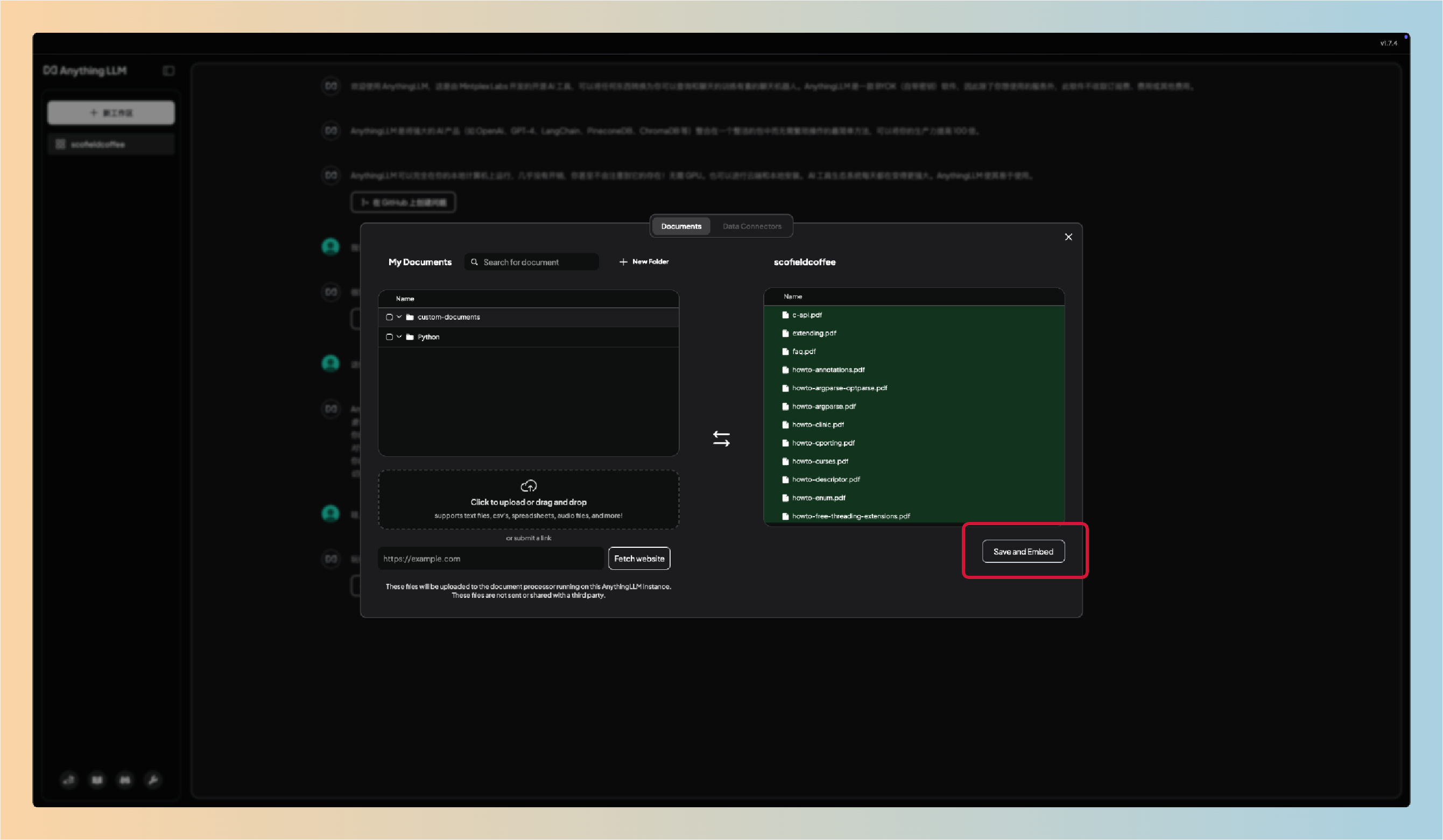
Task: Click the move files swap arrows icon
Action: tap(721, 439)
